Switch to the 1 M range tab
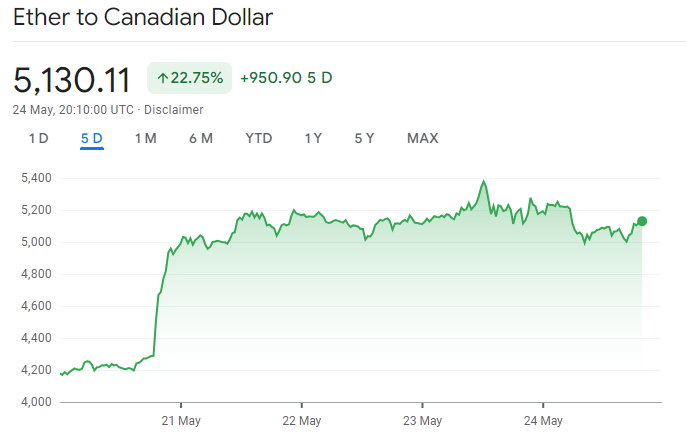This screenshot has height=437, width=686. pyautogui.click(x=145, y=138)
